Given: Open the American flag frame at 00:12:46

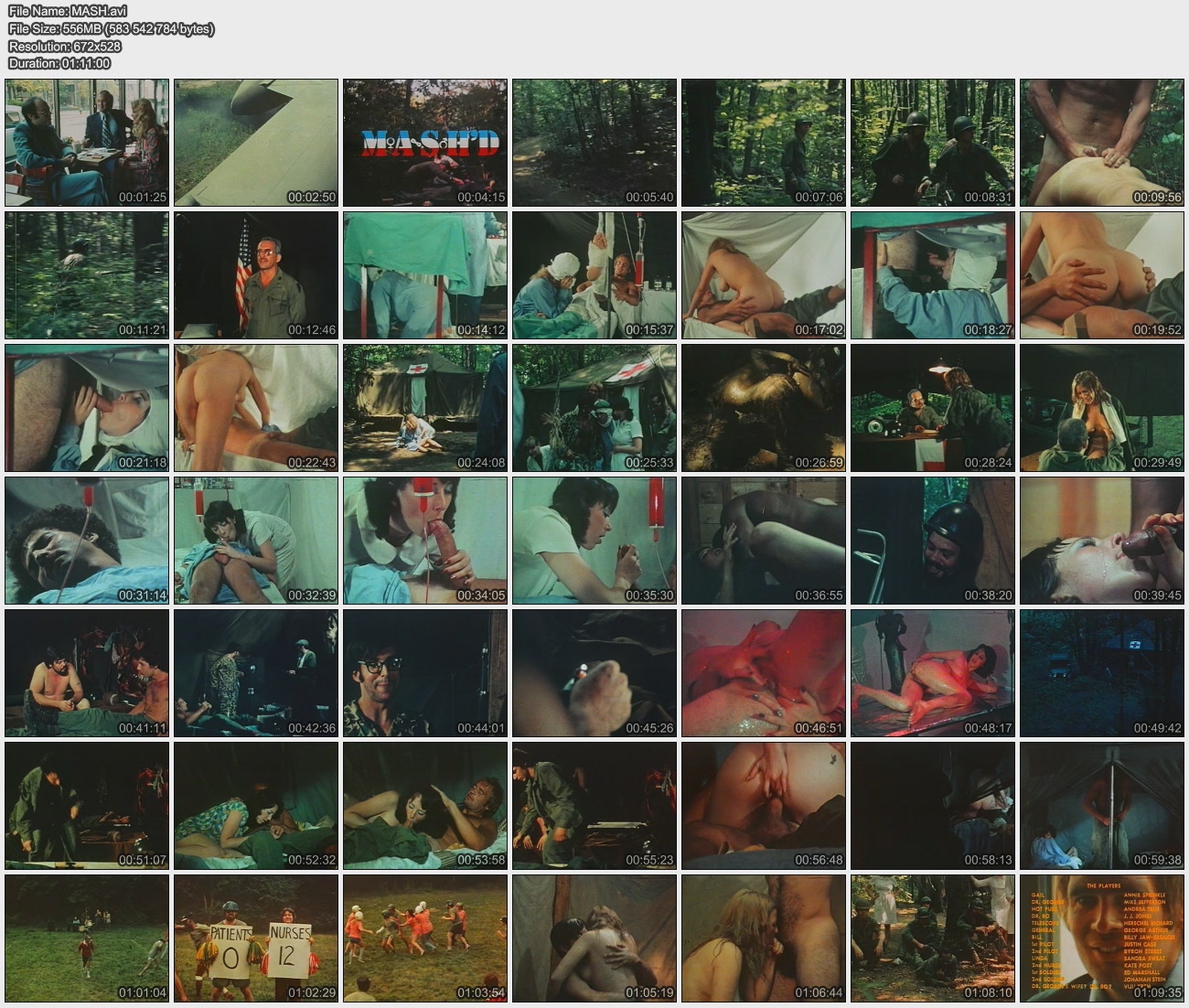Looking at the screenshot, I should pos(256,275).
